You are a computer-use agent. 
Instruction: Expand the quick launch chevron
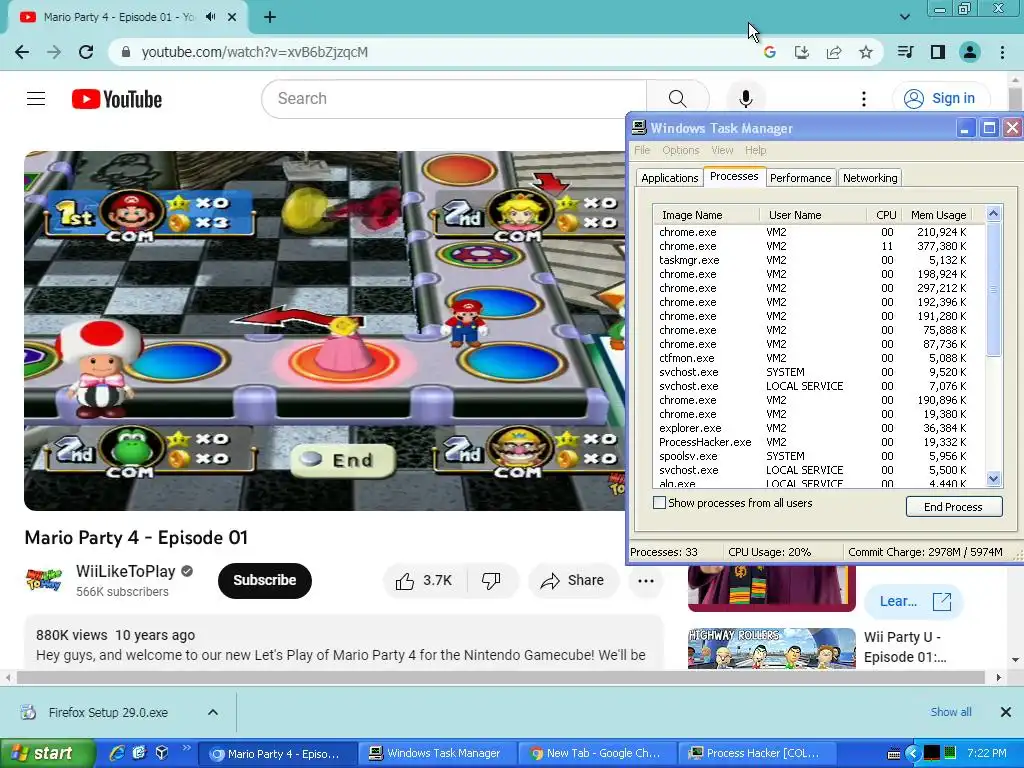[186, 748]
